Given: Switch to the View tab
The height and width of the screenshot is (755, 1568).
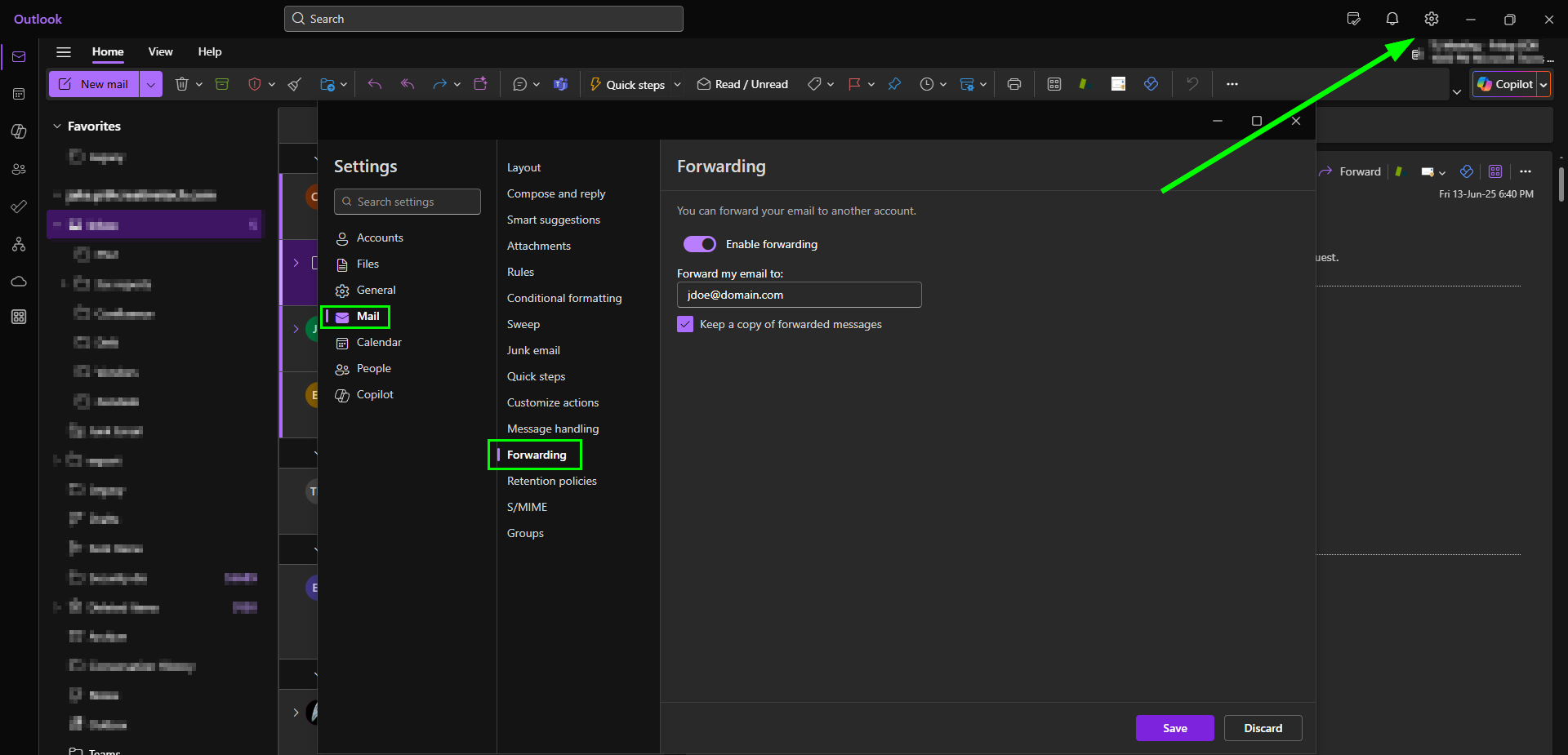Looking at the screenshot, I should tap(160, 51).
